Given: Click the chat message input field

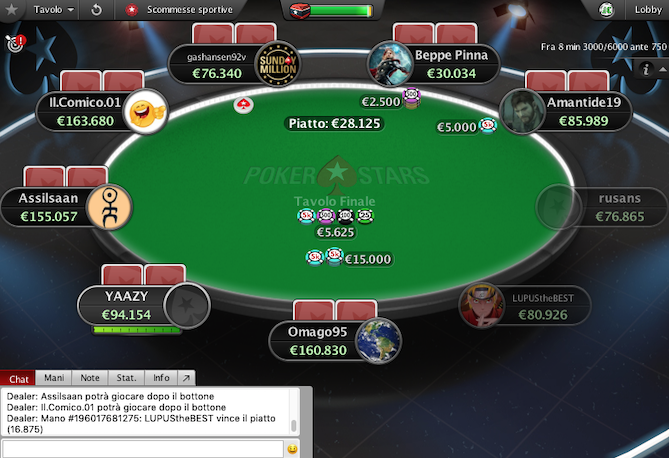Looking at the screenshot, I should point(143,449).
